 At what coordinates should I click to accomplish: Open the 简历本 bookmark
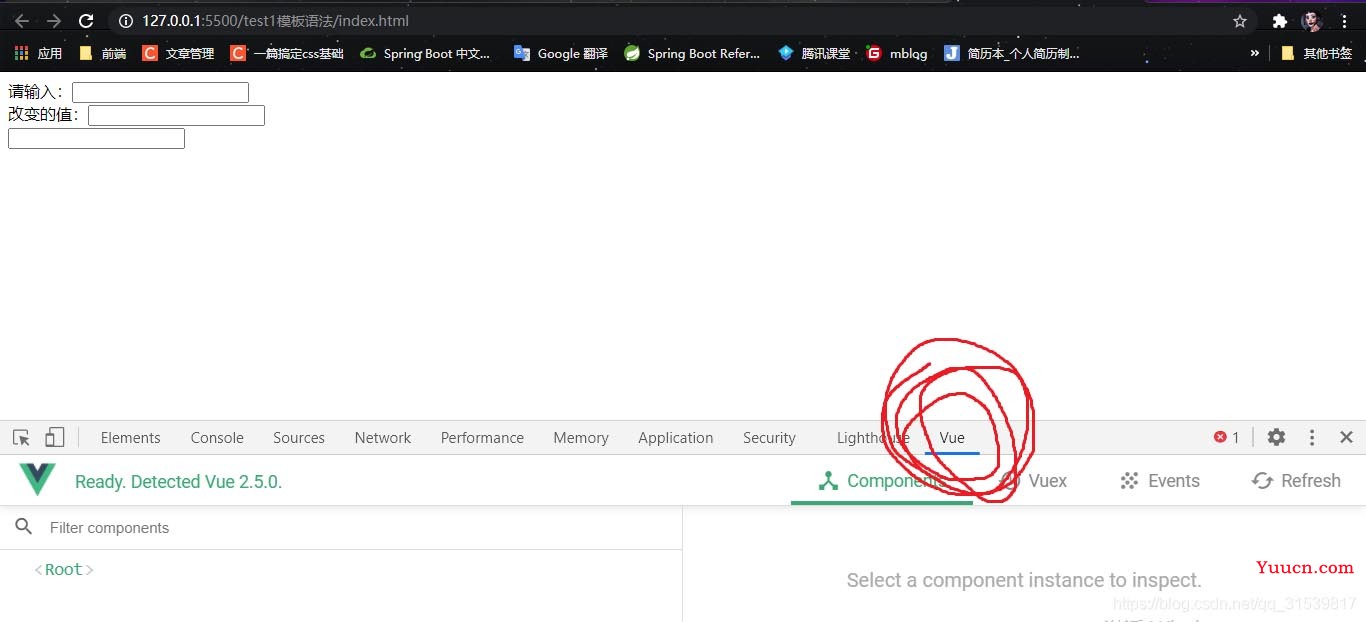coord(1012,53)
